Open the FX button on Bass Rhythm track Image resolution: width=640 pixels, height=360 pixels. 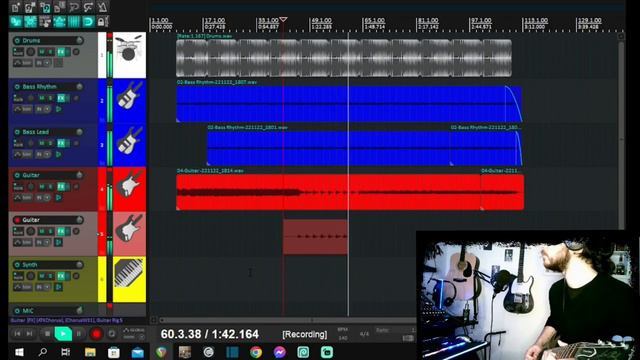coord(61,98)
